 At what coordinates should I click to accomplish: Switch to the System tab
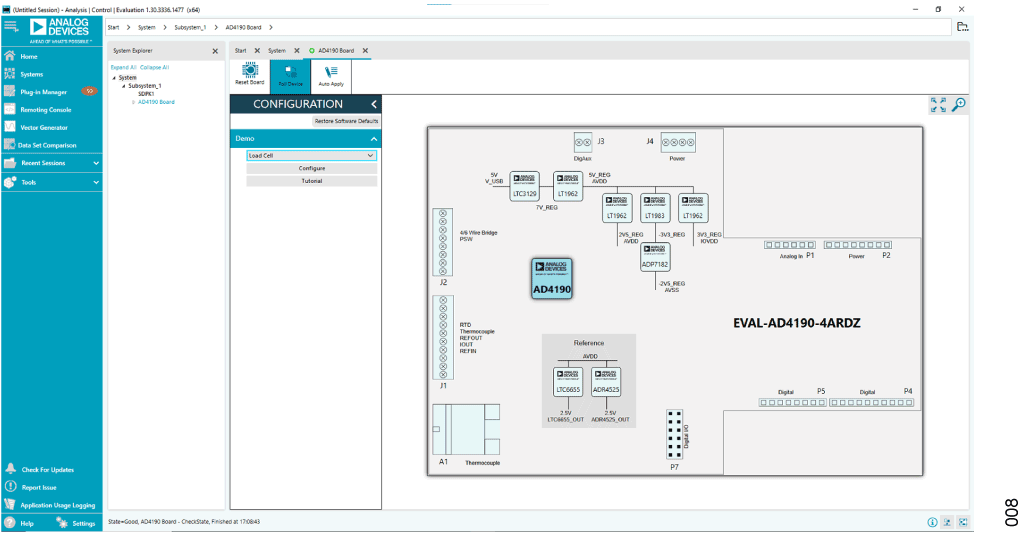pos(276,50)
